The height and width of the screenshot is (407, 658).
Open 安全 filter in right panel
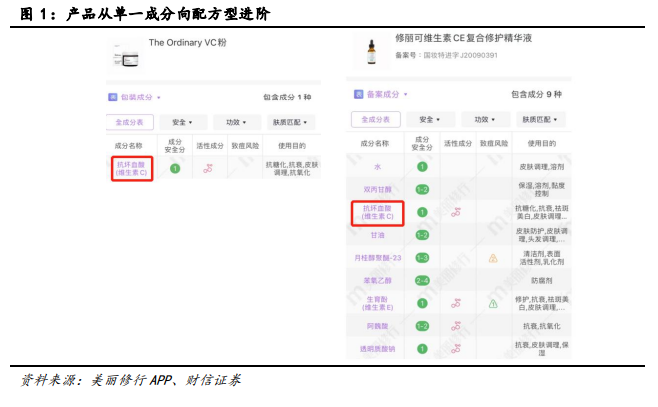click(x=430, y=120)
